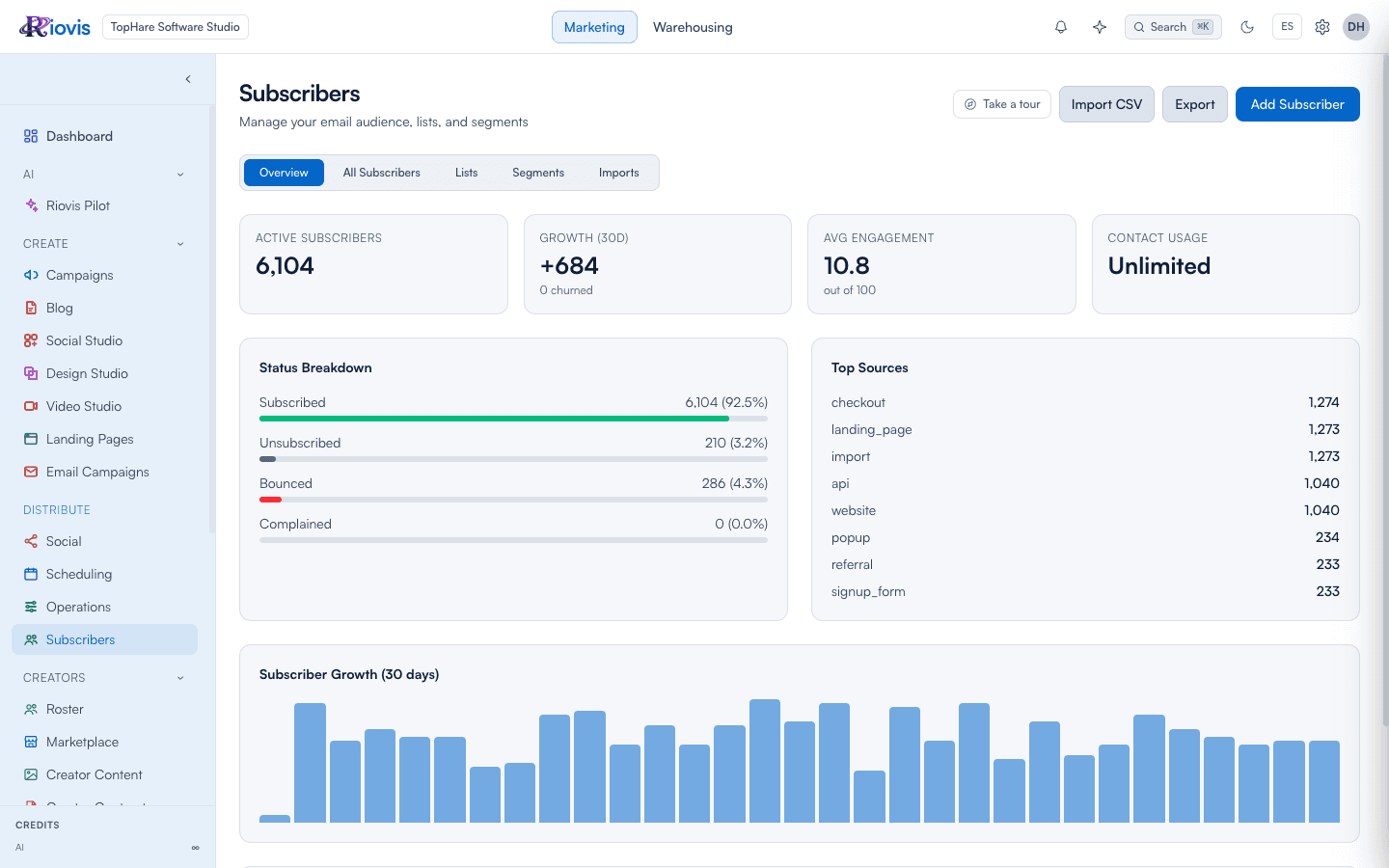
Task: Open the Segments tab
Action: click(538, 173)
